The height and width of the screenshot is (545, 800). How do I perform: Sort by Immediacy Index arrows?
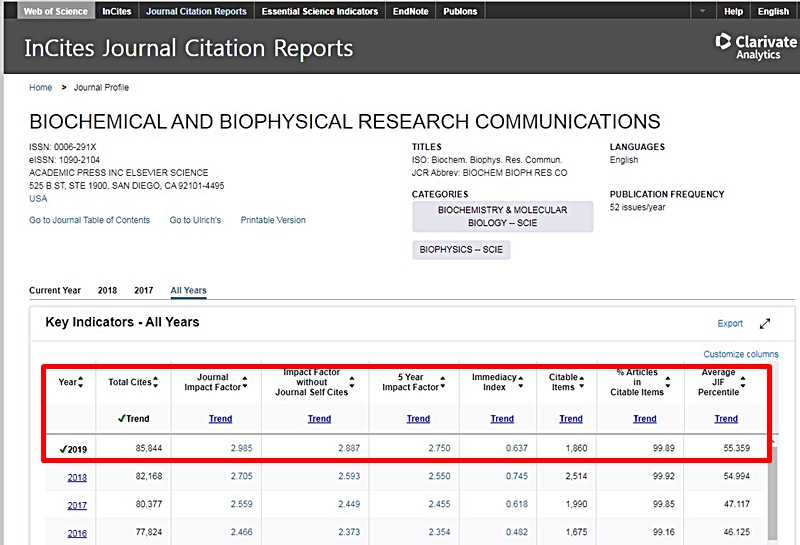(x=520, y=382)
